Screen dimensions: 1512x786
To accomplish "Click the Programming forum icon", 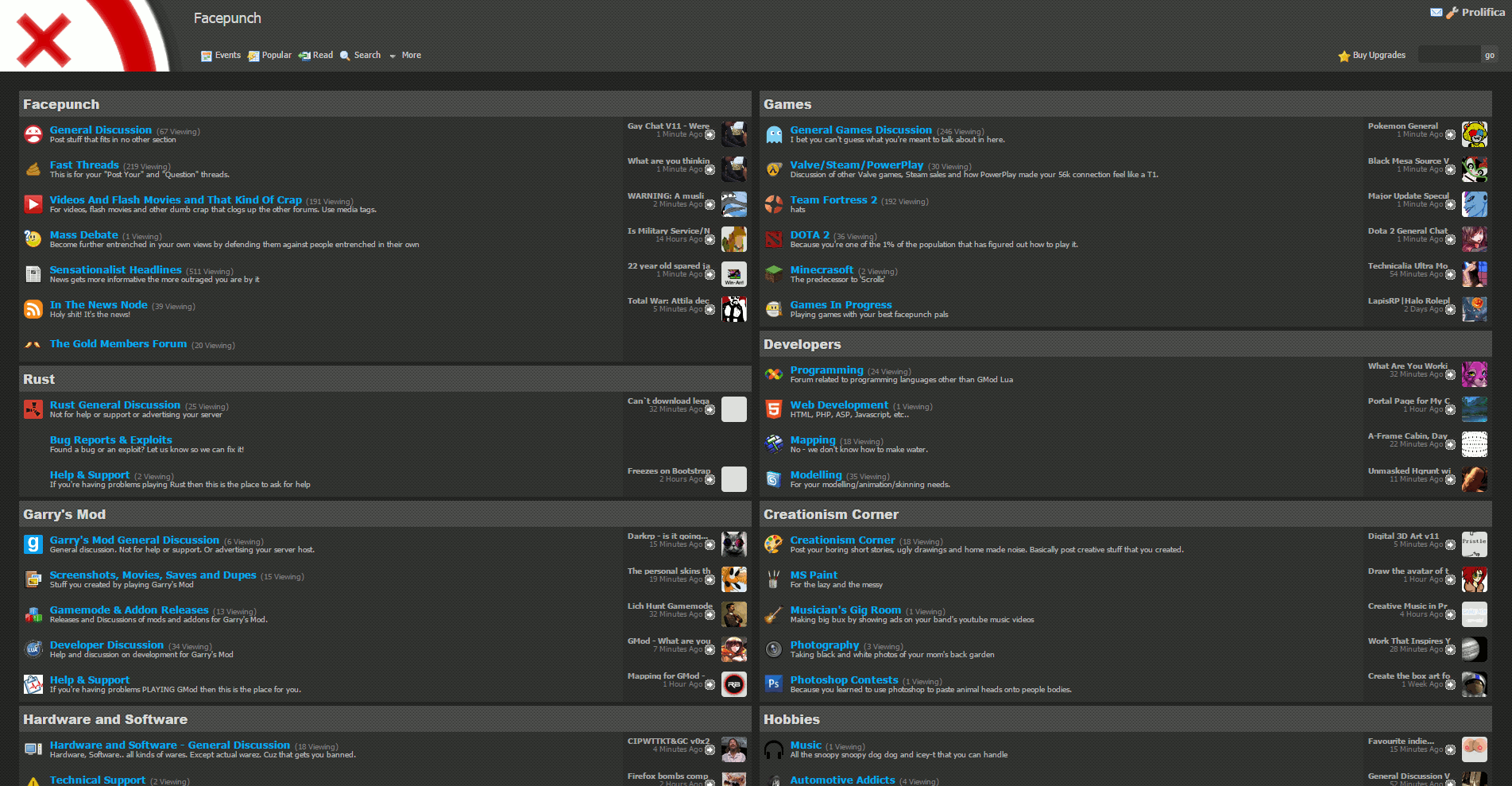I will tap(774, 374).
